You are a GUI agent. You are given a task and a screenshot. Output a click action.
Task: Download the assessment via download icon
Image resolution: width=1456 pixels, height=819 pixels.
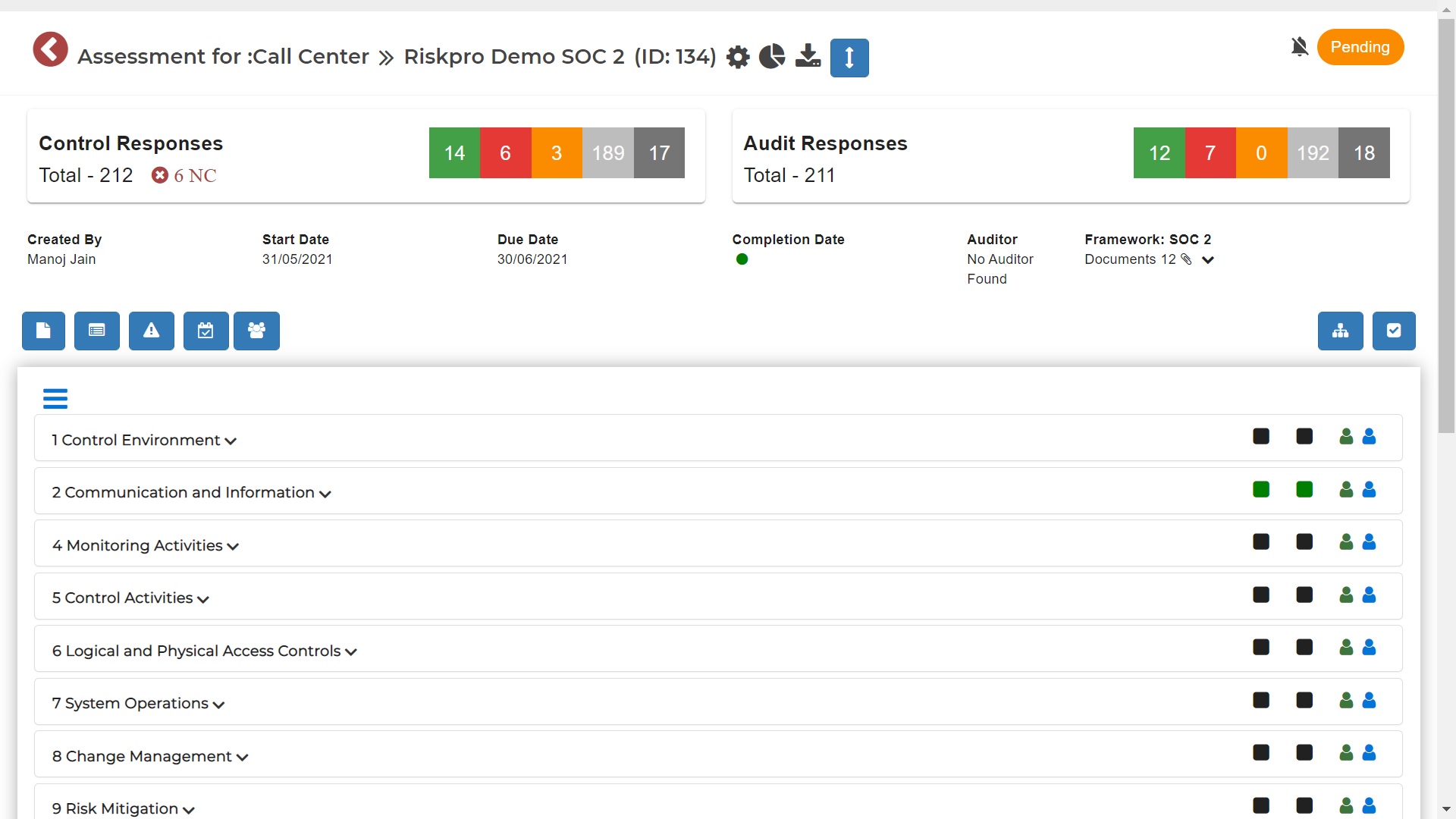(x=808, y=55)
